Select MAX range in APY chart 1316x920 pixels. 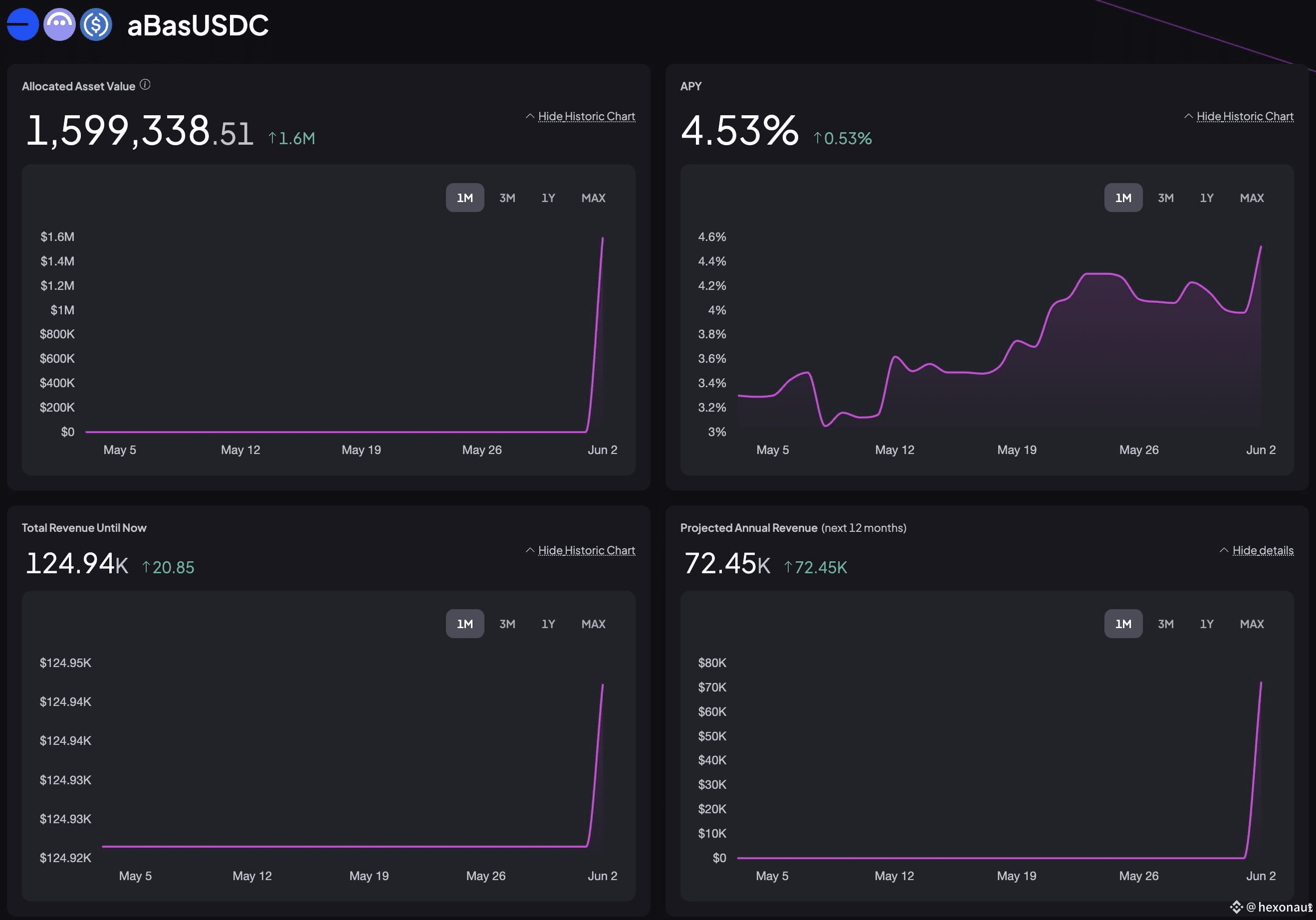click(x=1252, y=198)
